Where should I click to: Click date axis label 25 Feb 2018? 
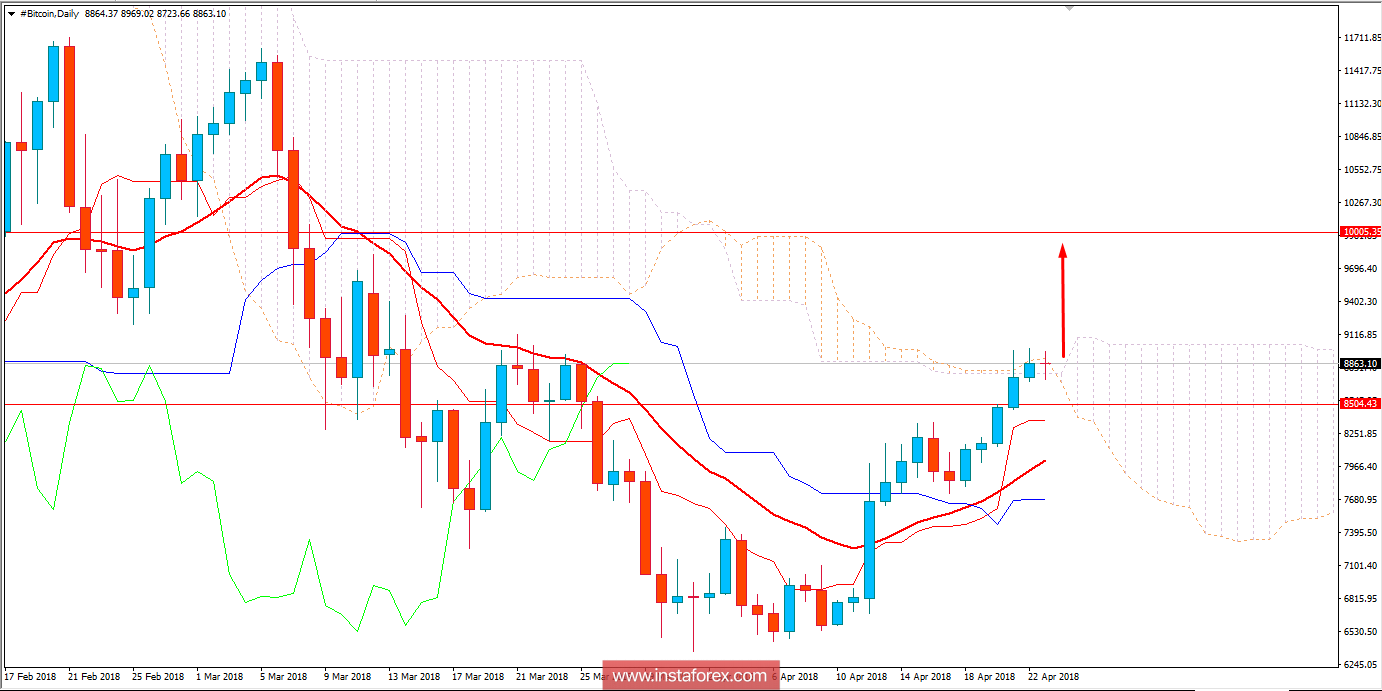click(159, 677)
